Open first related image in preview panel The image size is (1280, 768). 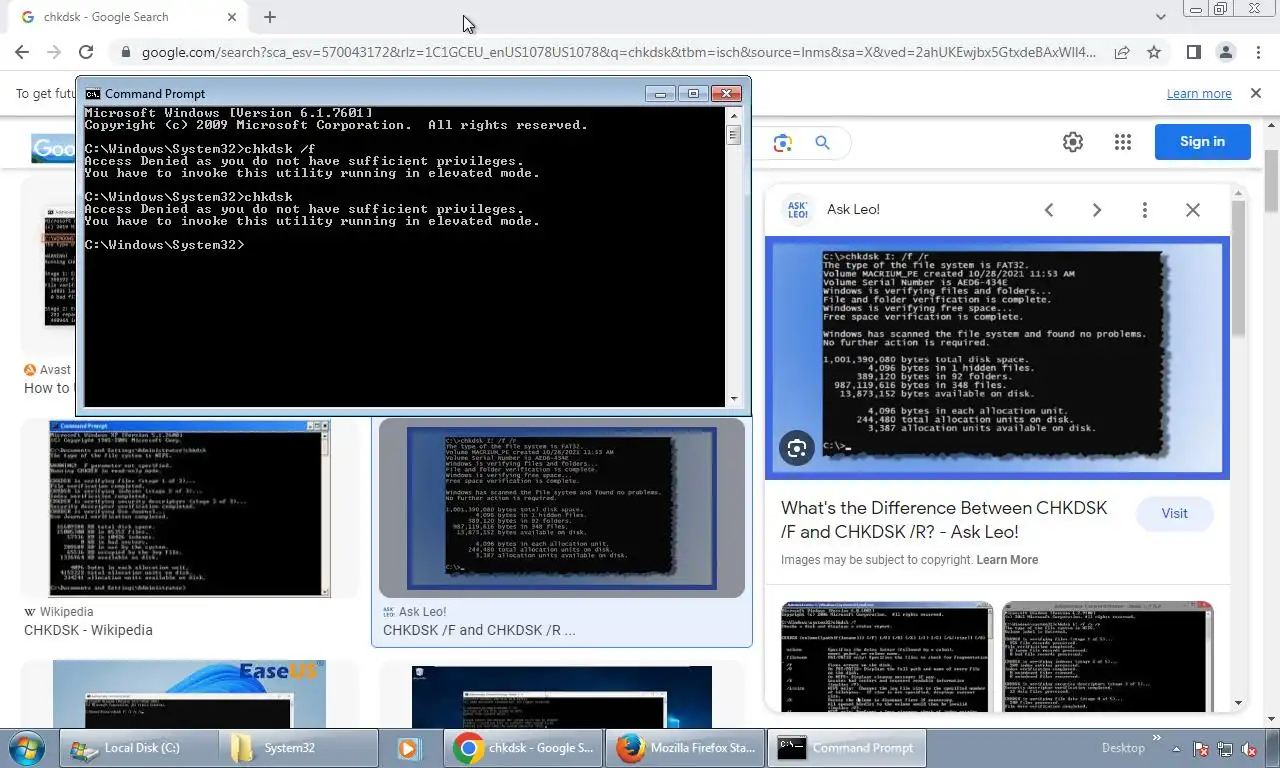click(886, 657)
